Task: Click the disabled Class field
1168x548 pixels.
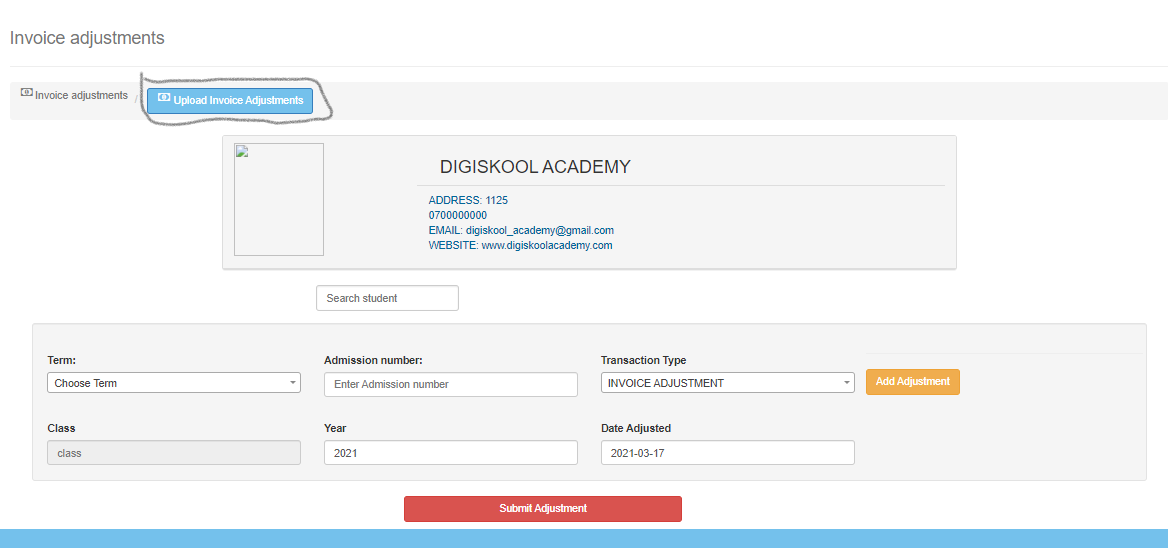Action: coord(173,453)
